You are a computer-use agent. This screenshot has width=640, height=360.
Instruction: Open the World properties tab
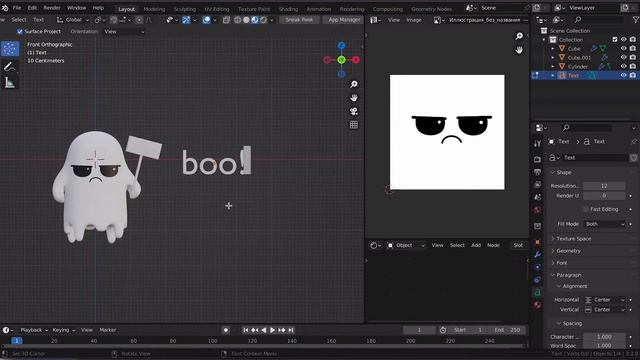537,210
